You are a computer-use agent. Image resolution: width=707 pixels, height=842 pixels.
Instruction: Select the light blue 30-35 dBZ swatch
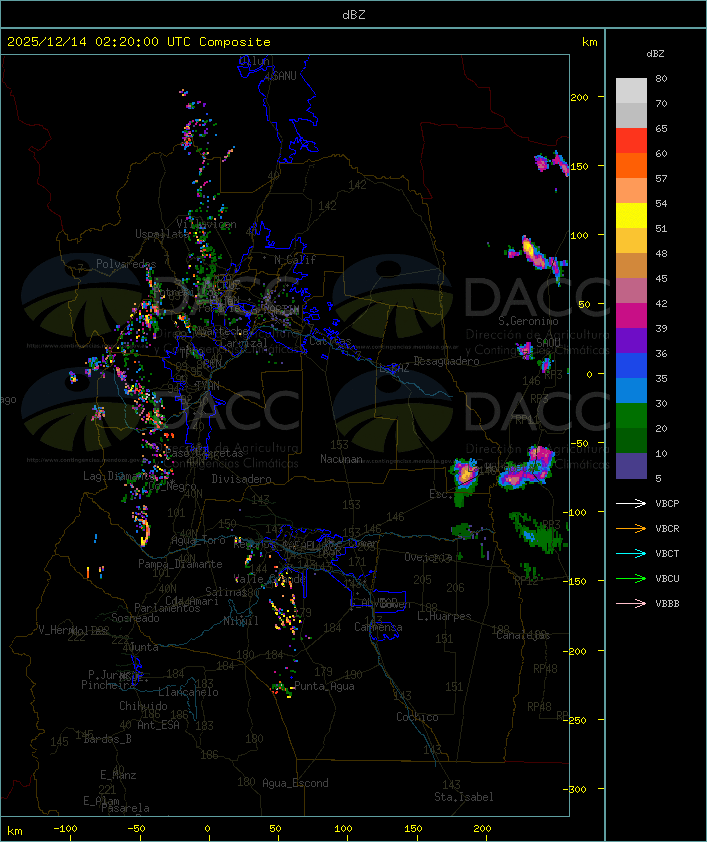[631, 390]
